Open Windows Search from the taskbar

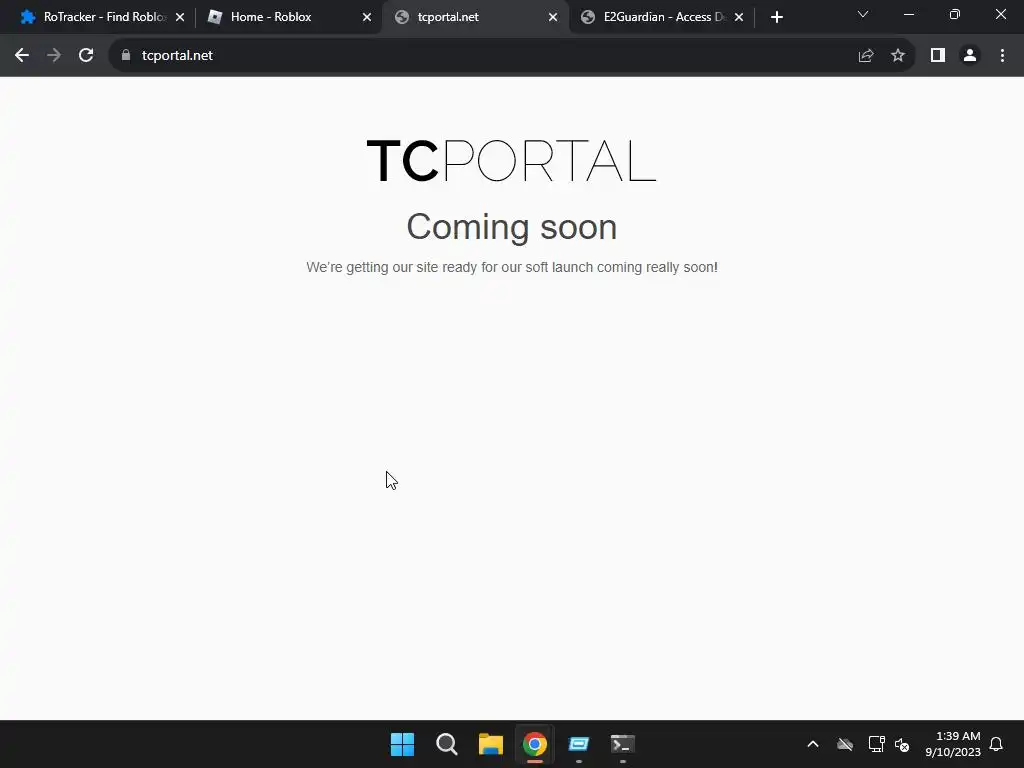pos(447,744)
